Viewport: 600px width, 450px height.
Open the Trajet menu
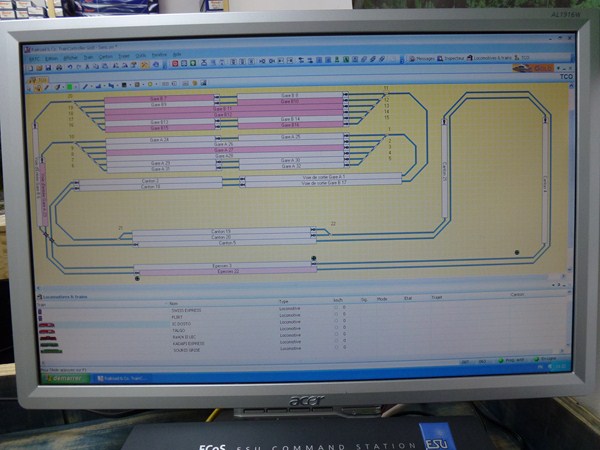pos(124,56)
